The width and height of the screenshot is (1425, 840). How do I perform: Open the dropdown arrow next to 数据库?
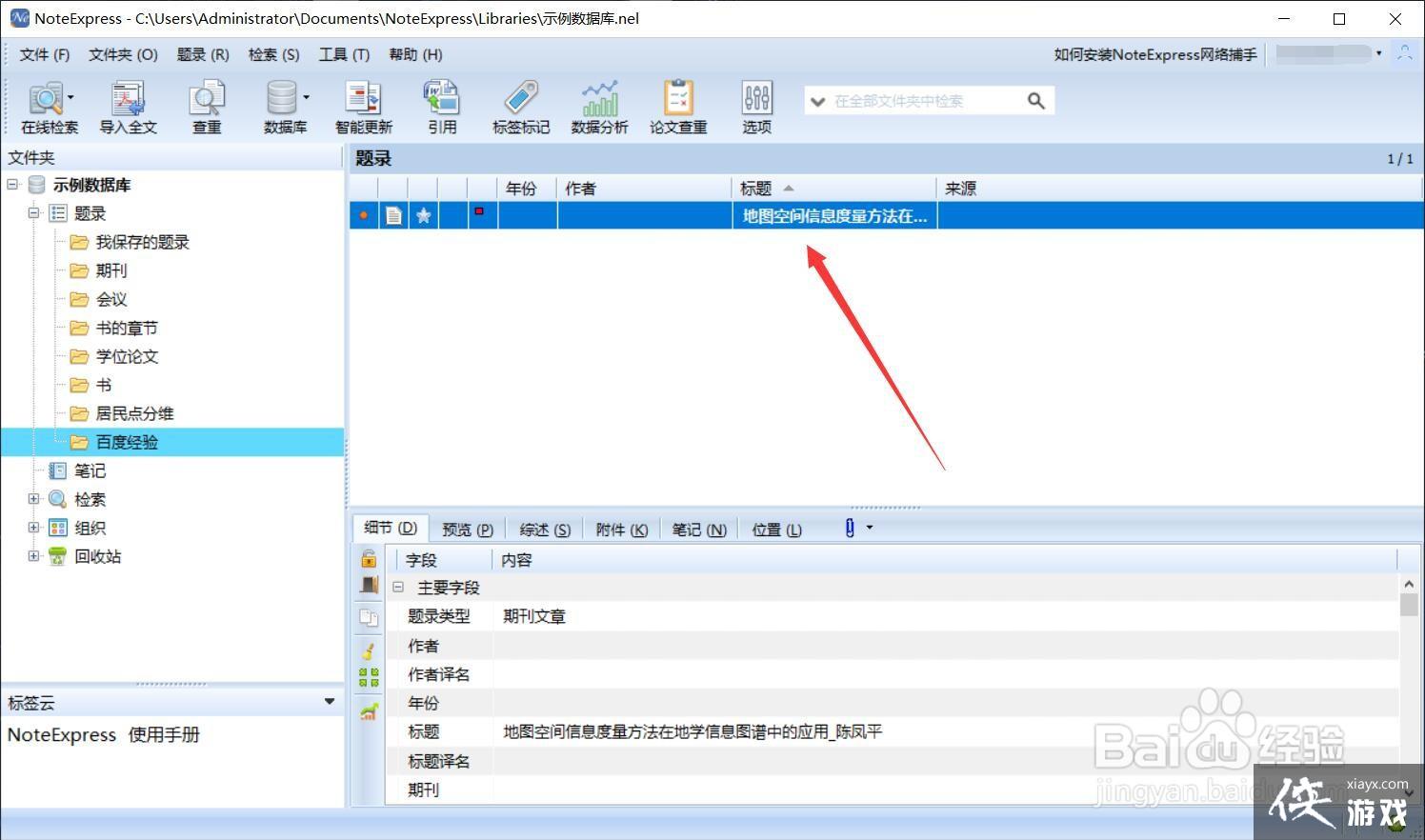306,97
